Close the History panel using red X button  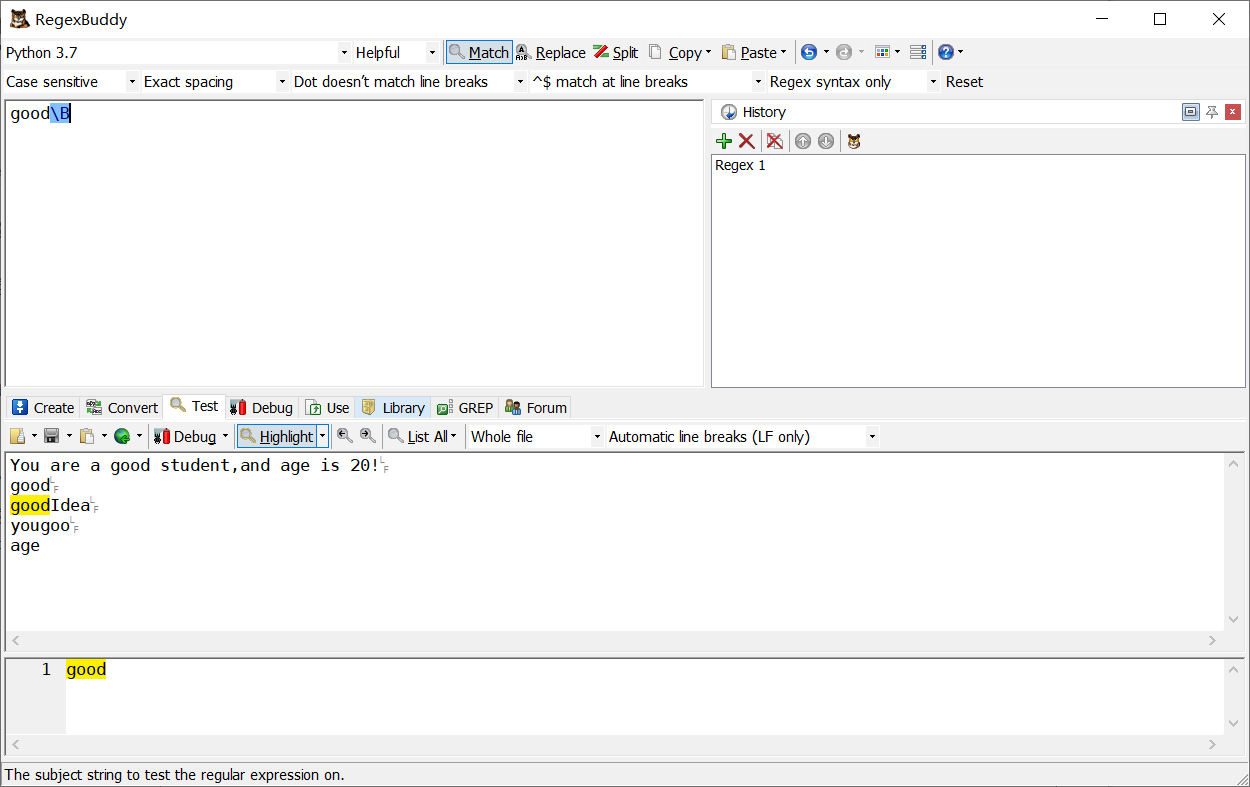tap(1233, 112)
